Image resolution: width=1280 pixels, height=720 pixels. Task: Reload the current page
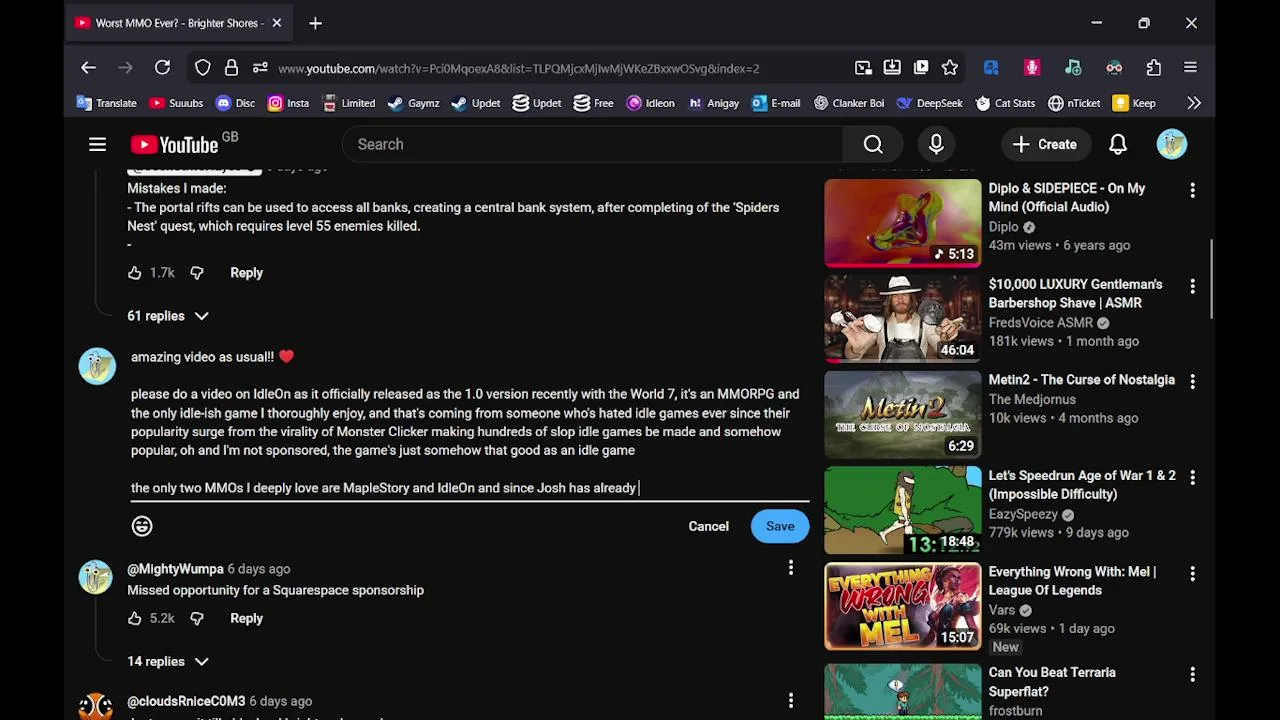(x=162, y=68)
